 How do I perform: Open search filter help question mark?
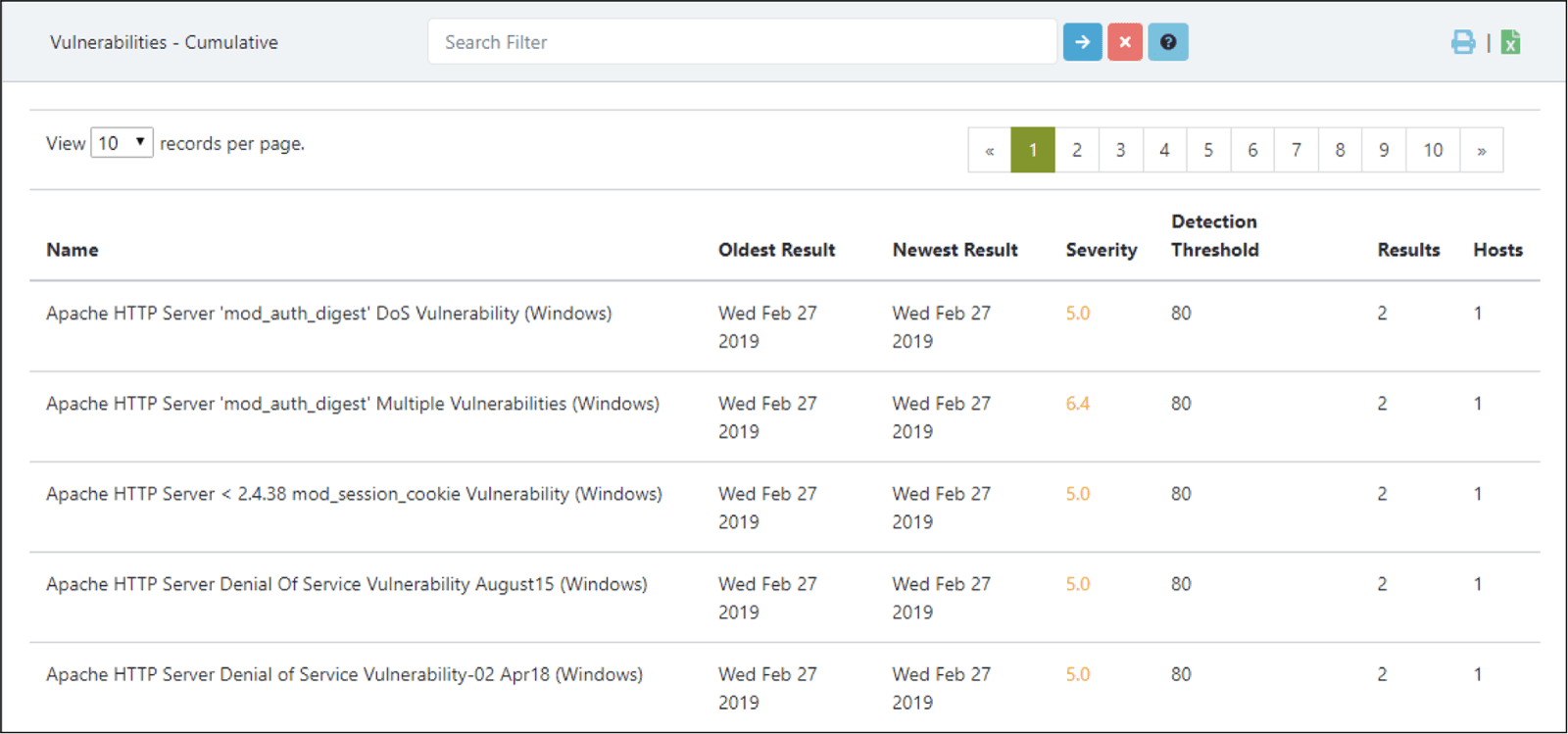click(x=1168, y=42)
